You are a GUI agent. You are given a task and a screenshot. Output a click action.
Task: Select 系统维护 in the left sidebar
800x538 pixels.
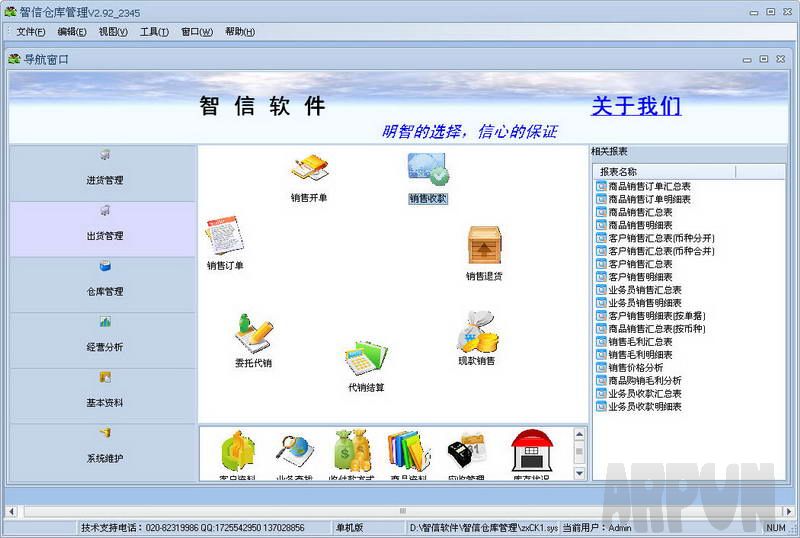pos(103,452)
